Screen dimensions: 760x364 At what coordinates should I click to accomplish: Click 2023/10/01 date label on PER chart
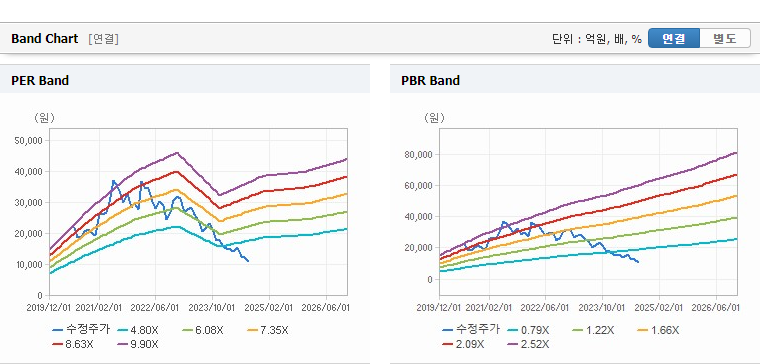tap(214, 307)
